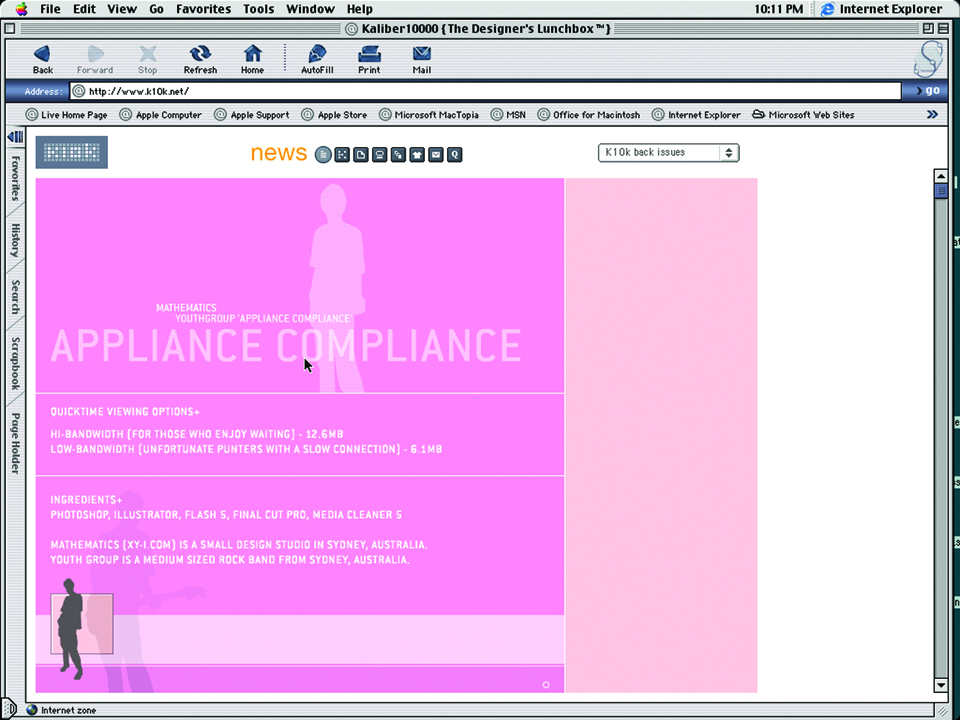Image resolution: width=960 pixels, height=720 pixels.
Task: Open the Favorites side tab
Action: pos(15,178)
